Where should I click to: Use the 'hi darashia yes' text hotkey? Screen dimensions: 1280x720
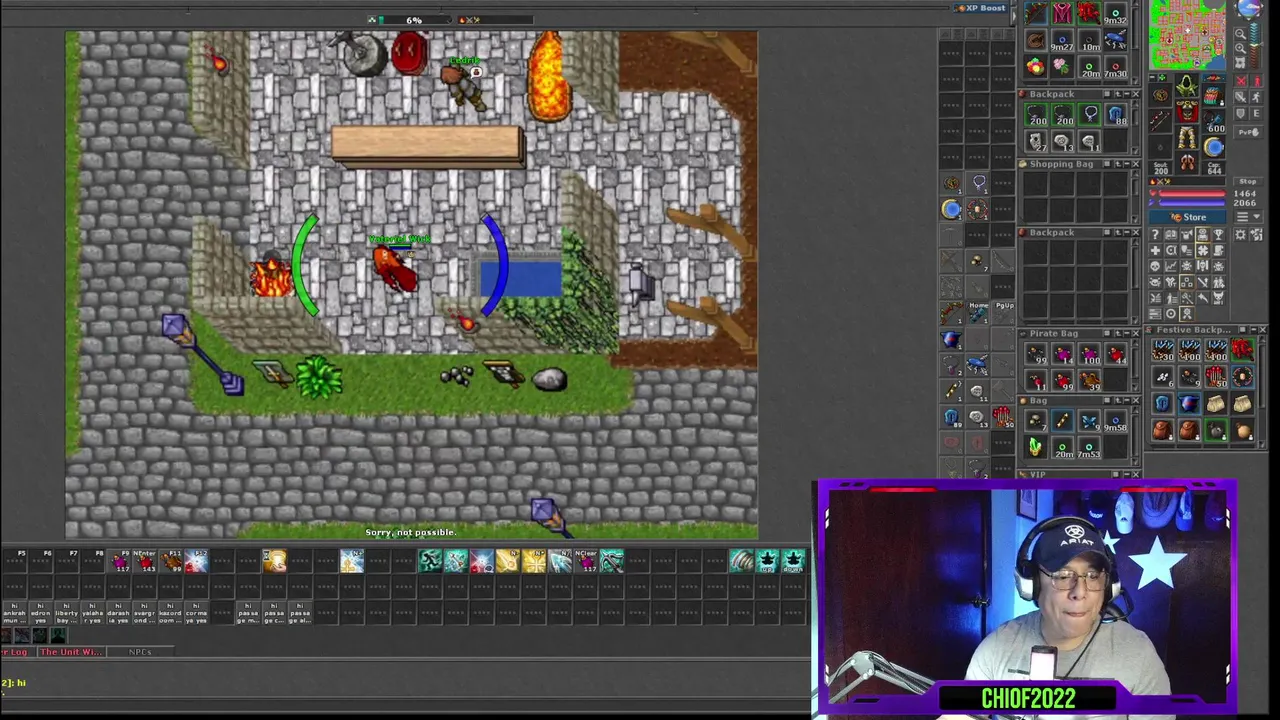click(x=119, y=613)
